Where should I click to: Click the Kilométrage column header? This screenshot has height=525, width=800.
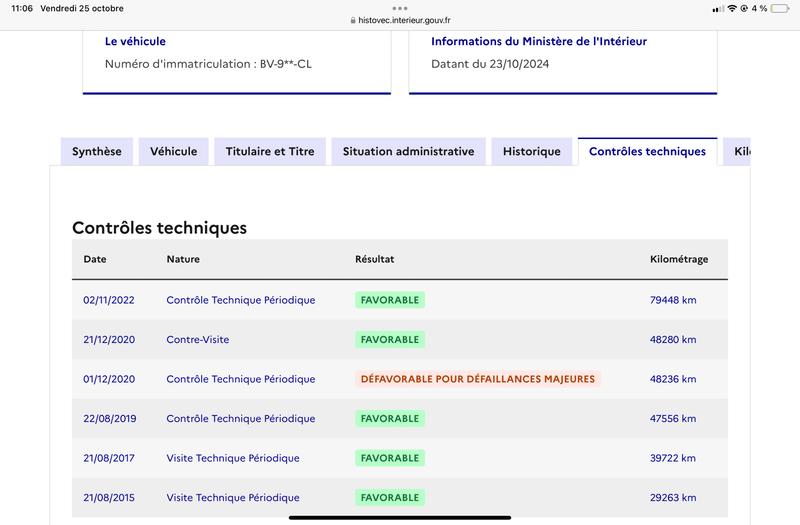[x=679, y=259]
